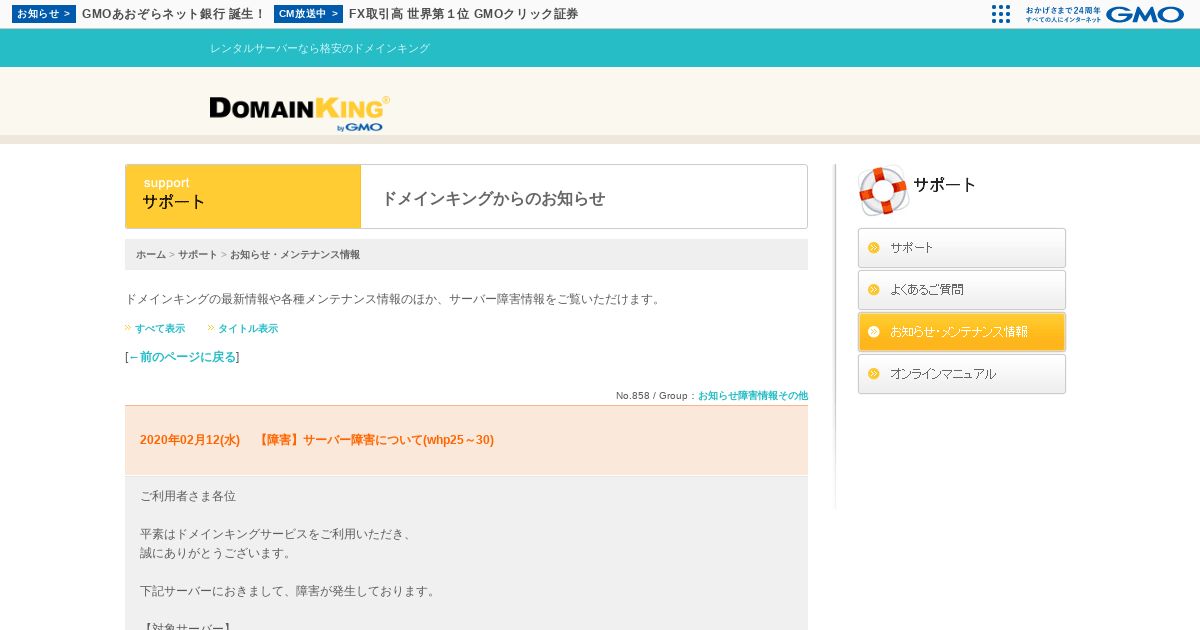1200x630 pixels.
Task: Click the bullet icon beside オンラインマニュアル
Action: click(x=874, y=374)
